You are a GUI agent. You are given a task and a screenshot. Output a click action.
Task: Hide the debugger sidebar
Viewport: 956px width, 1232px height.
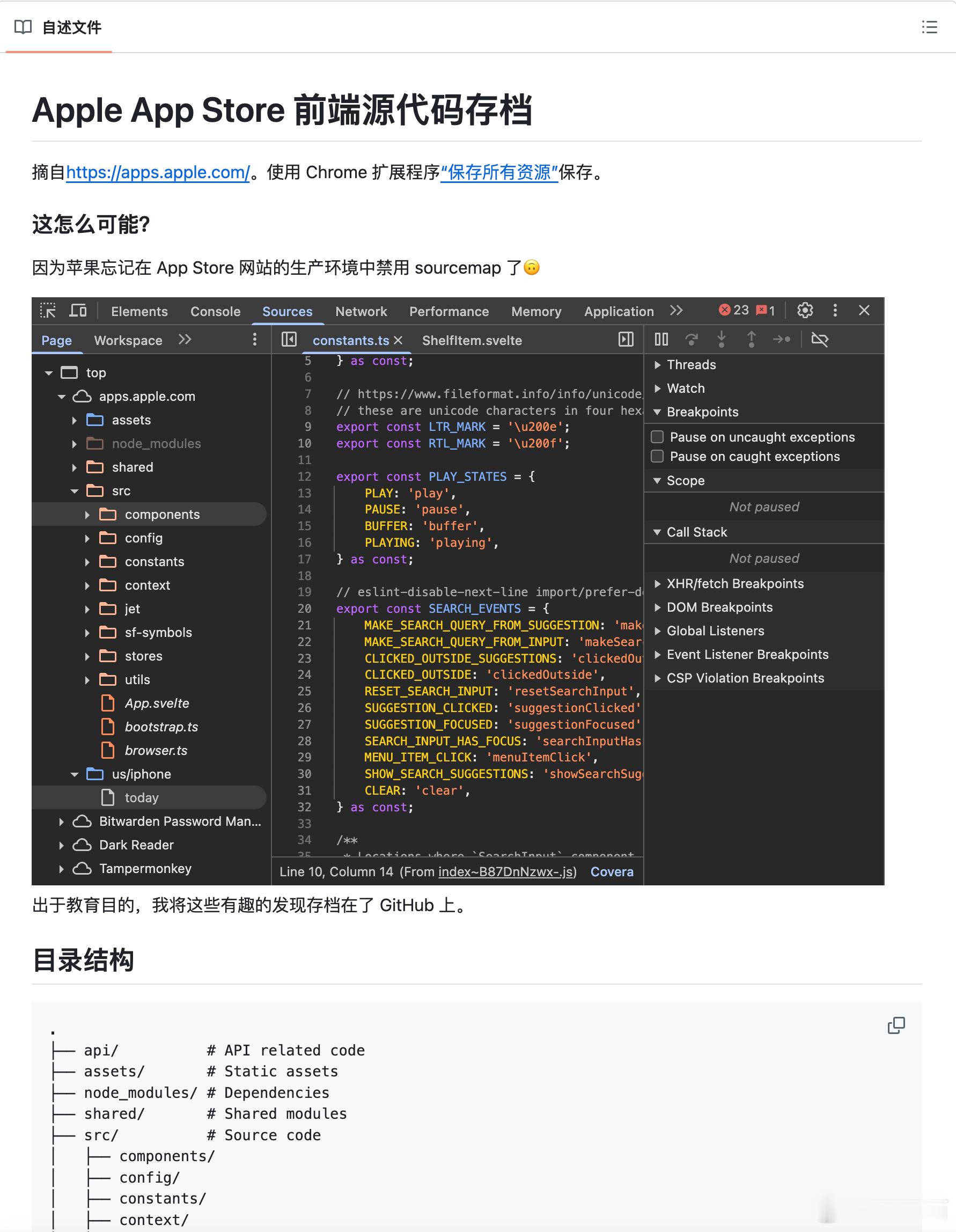coord(626,340)
